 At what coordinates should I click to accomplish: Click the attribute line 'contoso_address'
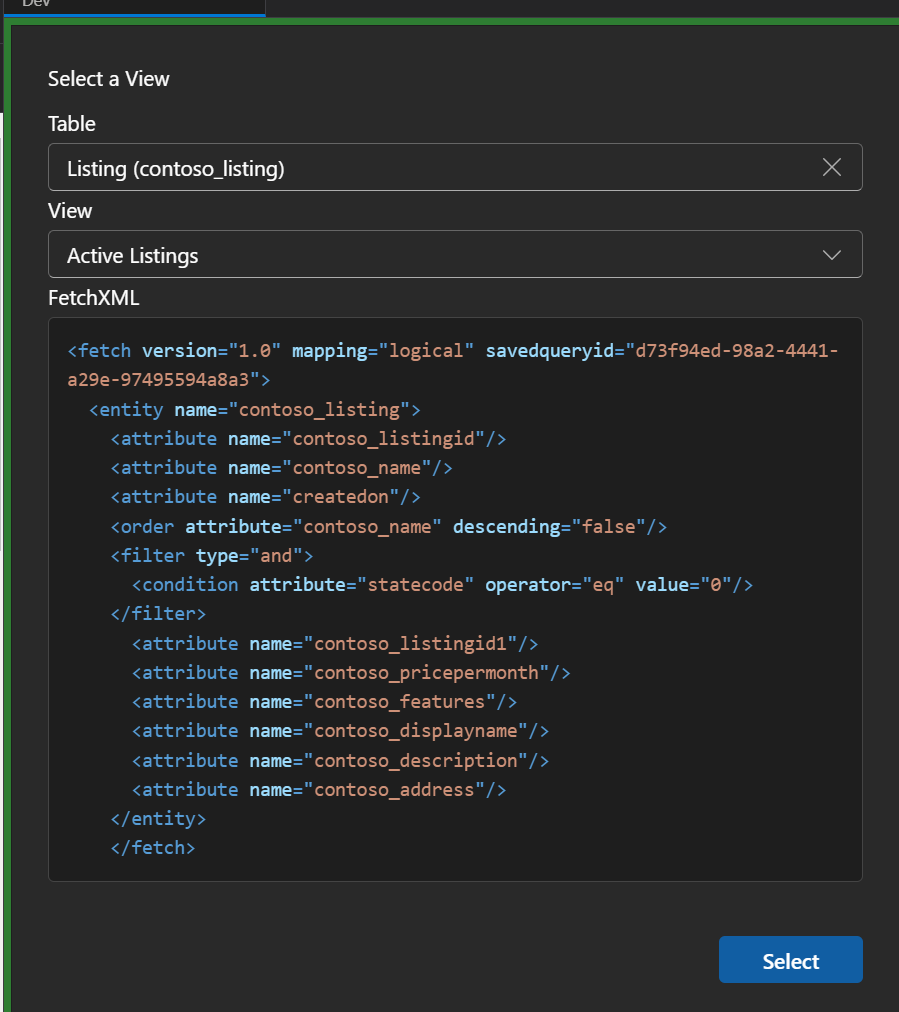pos(319,790)
